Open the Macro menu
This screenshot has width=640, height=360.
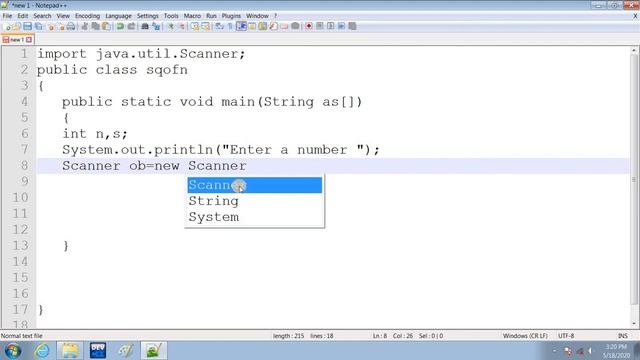tap(192, 16)
